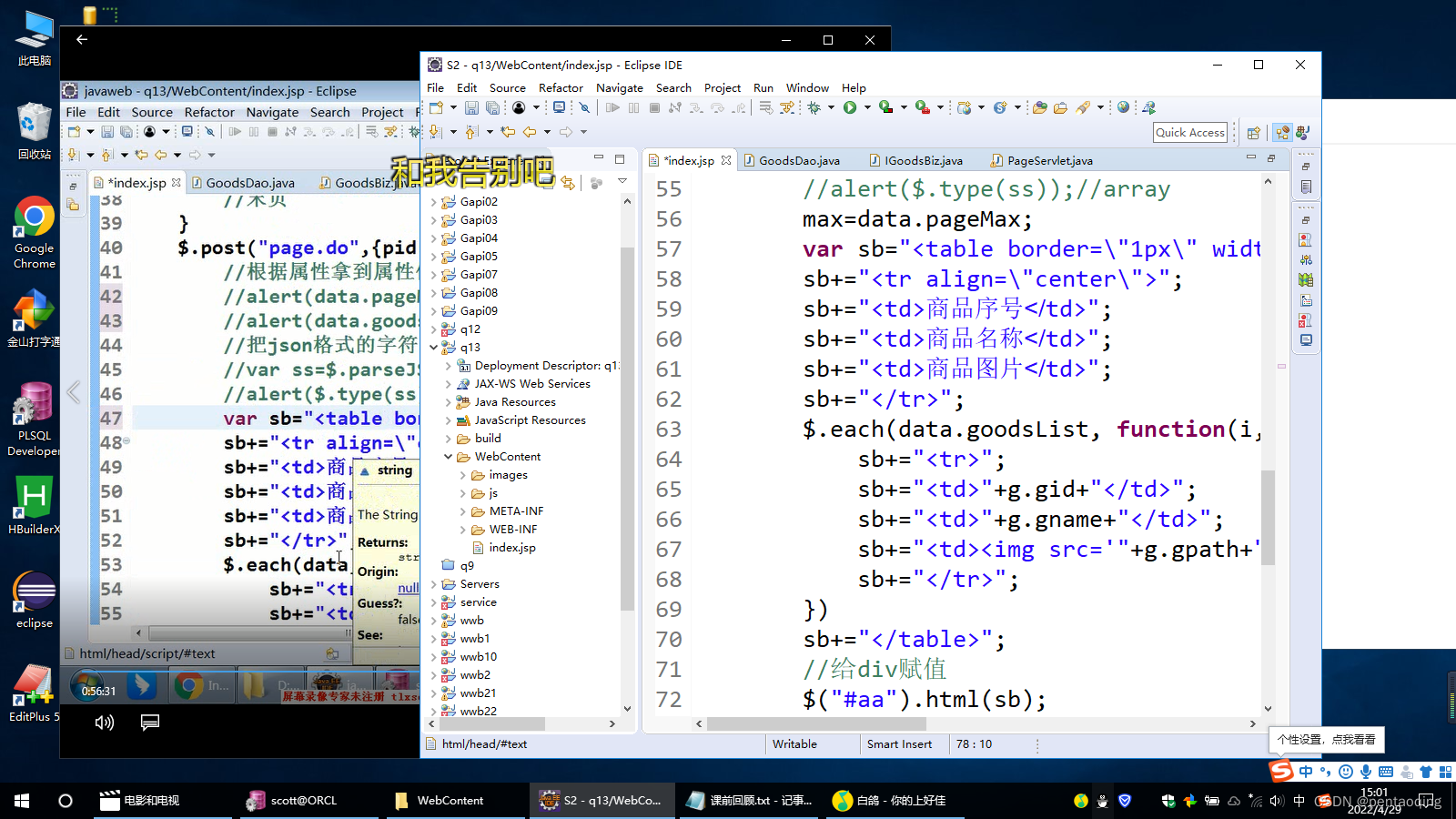Click the New wizard icon in front Eclipse toolbar
Screen dimensions: 1456x819
click(x=436, y=107)
